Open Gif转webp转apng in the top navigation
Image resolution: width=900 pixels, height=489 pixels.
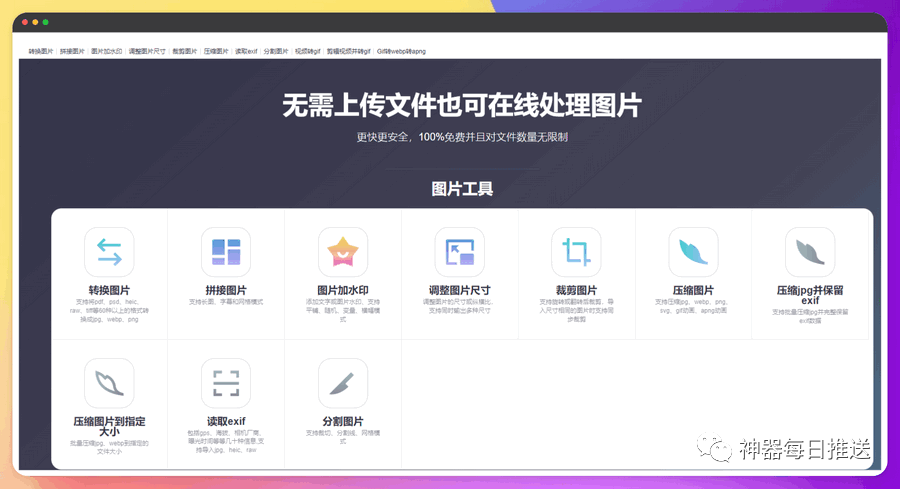point(401,51)
